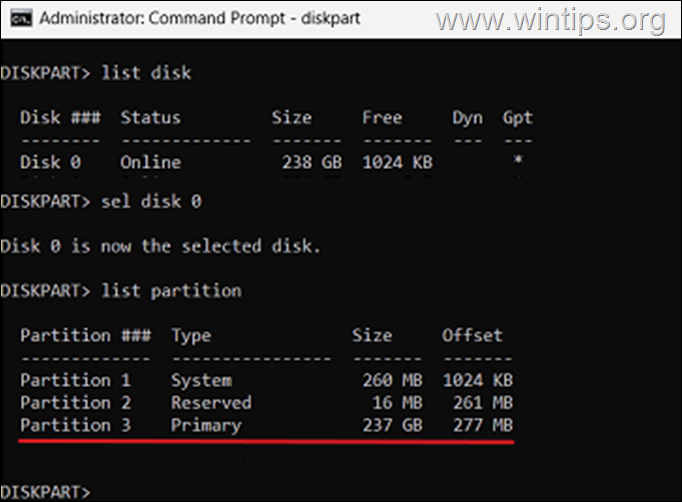682x502 pixels.
Task: Click the System partition type text
Action: click(x=201, y=380)
